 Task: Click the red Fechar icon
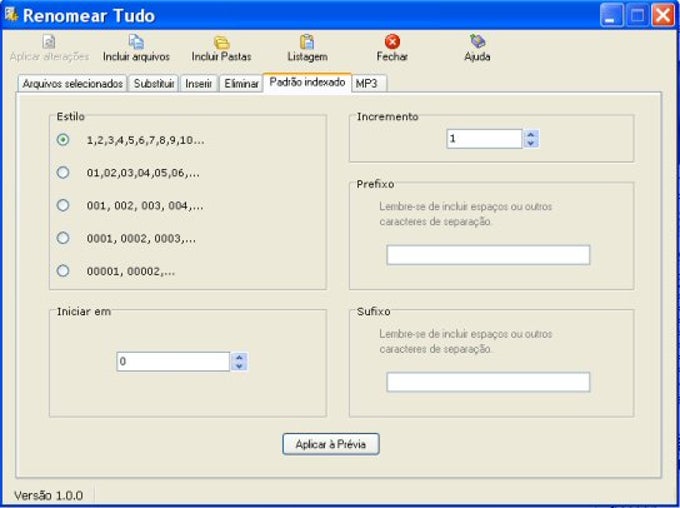[392, 42]
